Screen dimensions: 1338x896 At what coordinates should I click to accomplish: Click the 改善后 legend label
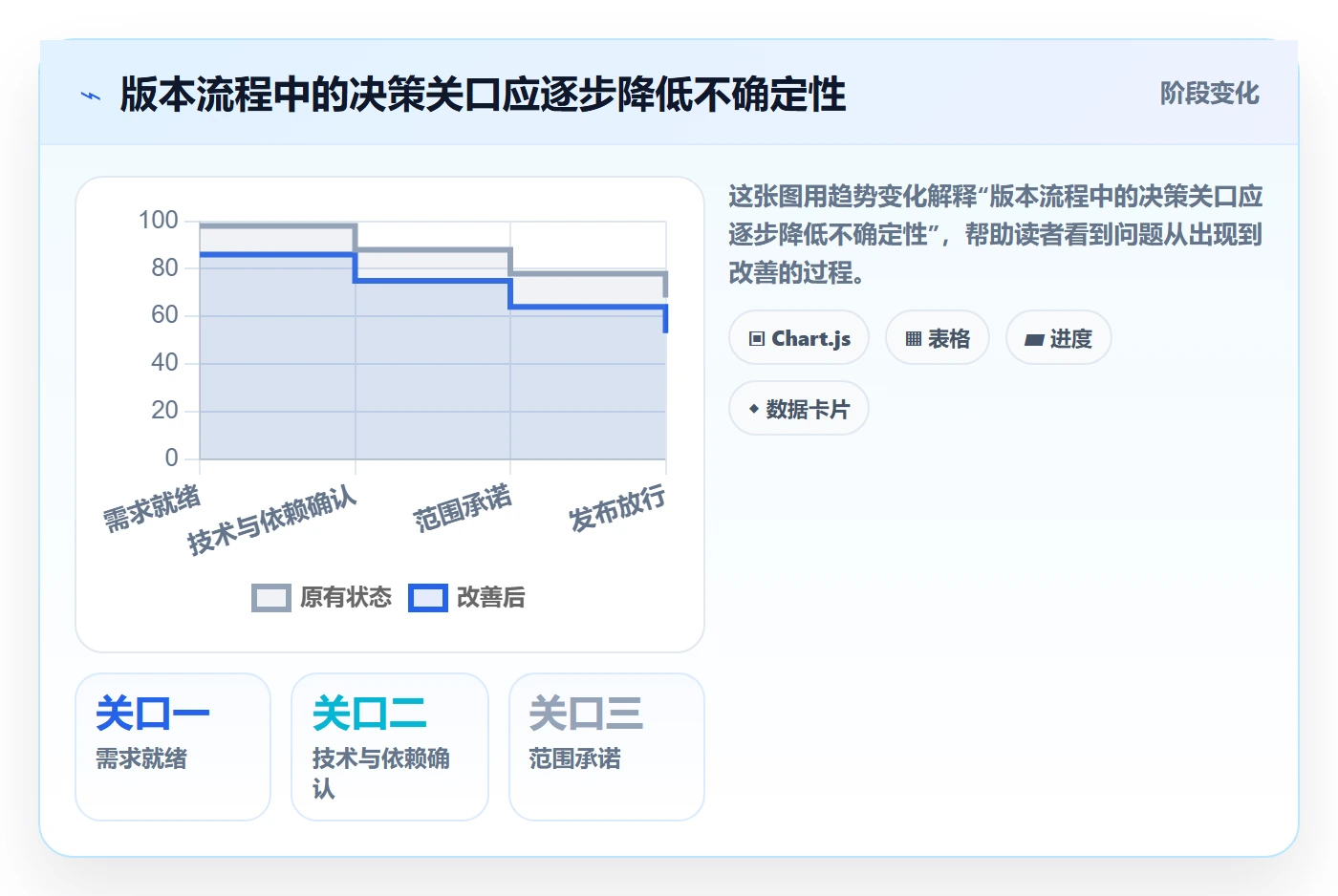(491, 598)
